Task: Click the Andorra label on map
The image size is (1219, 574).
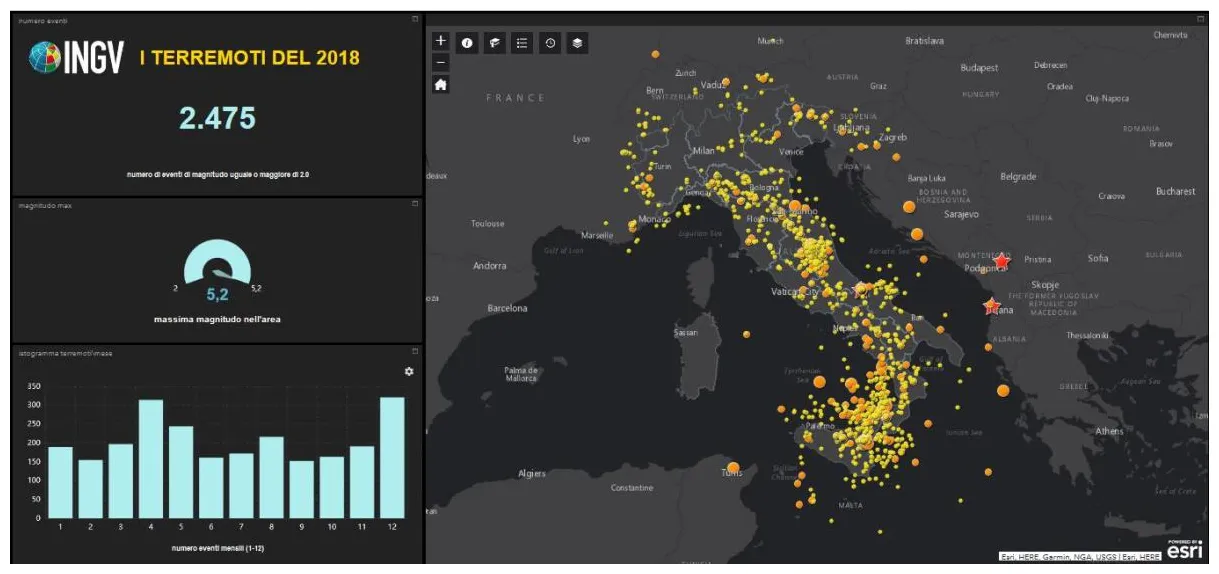Action: (490, 266)
